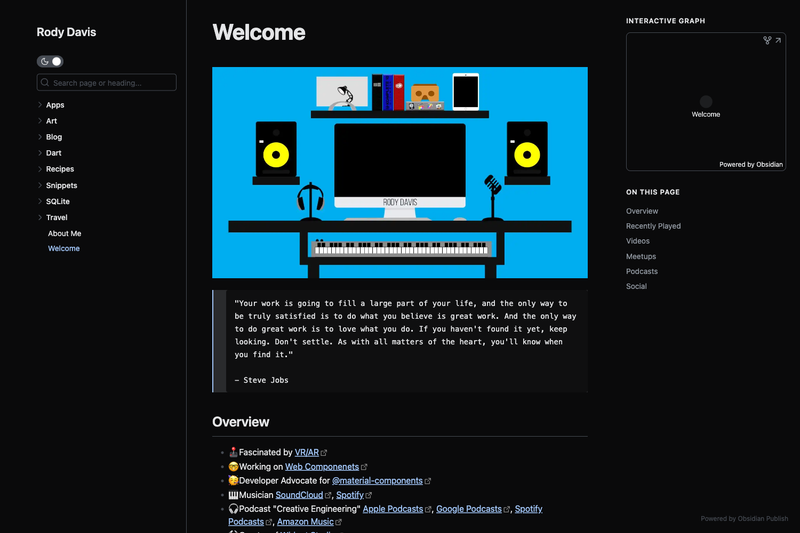Image resolution: width=800 pixels, height=533 pixels.
Task: Click the Welcome node in graph
Action: (x=706, y=101)
